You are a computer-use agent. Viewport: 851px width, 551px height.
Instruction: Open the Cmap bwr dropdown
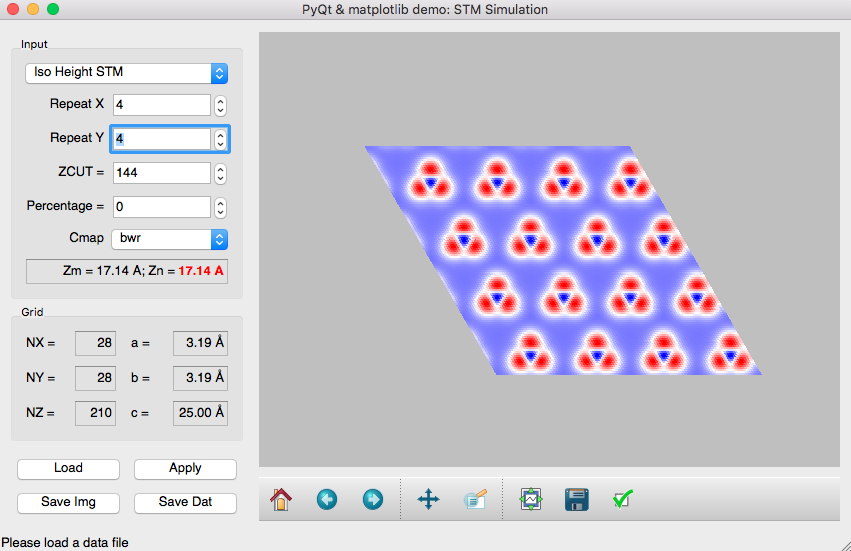(x=169, y=239)
